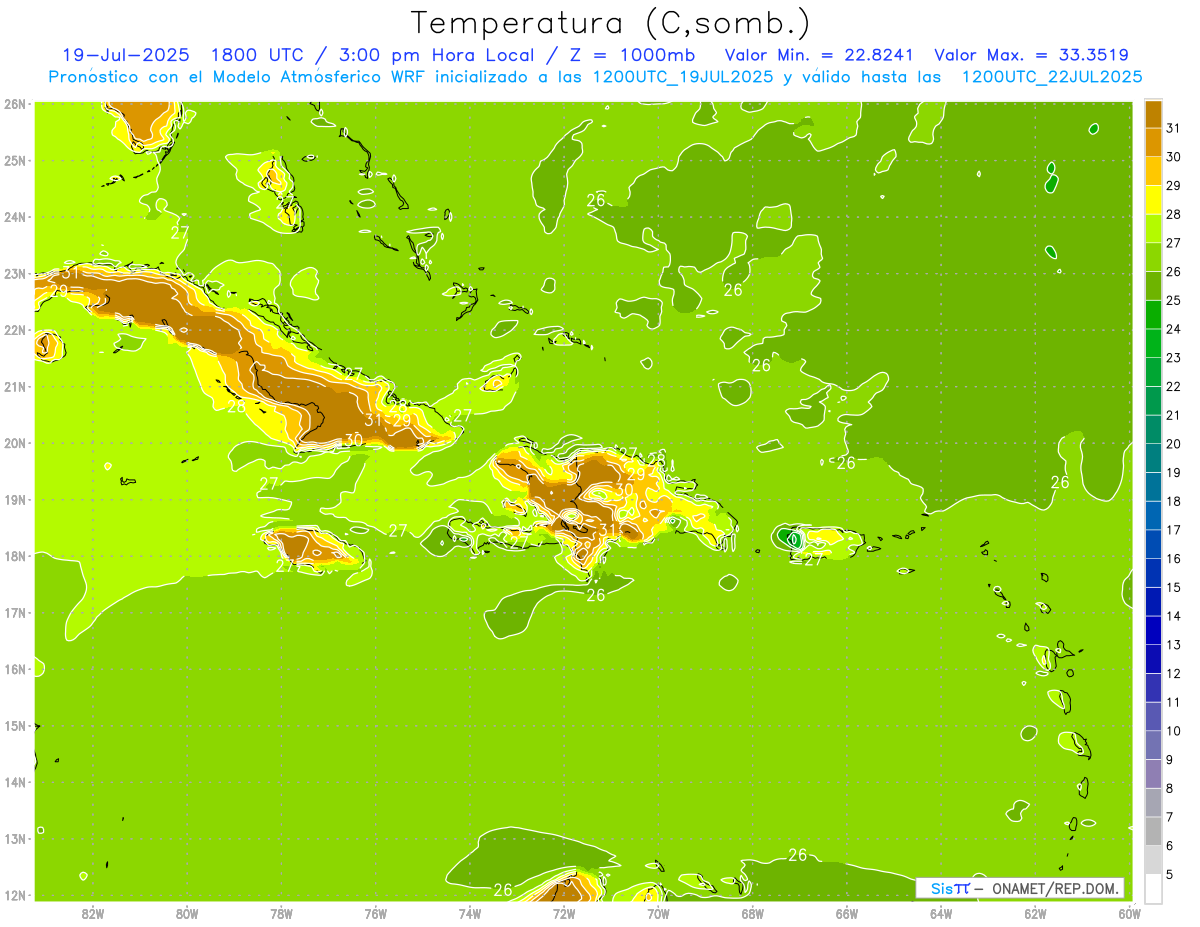Click the "76W" longitude axis label
Image resolution: width=1200 pixels, height=927 pixels.
(376, 912)
